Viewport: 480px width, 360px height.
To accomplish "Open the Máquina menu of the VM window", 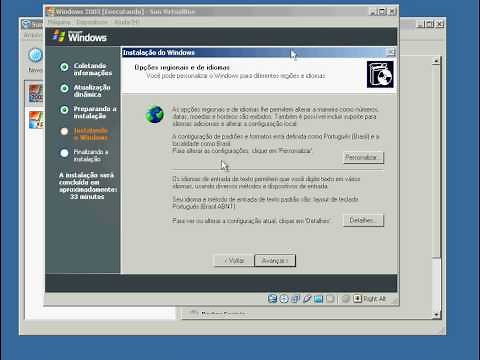I will coord(59,22).
